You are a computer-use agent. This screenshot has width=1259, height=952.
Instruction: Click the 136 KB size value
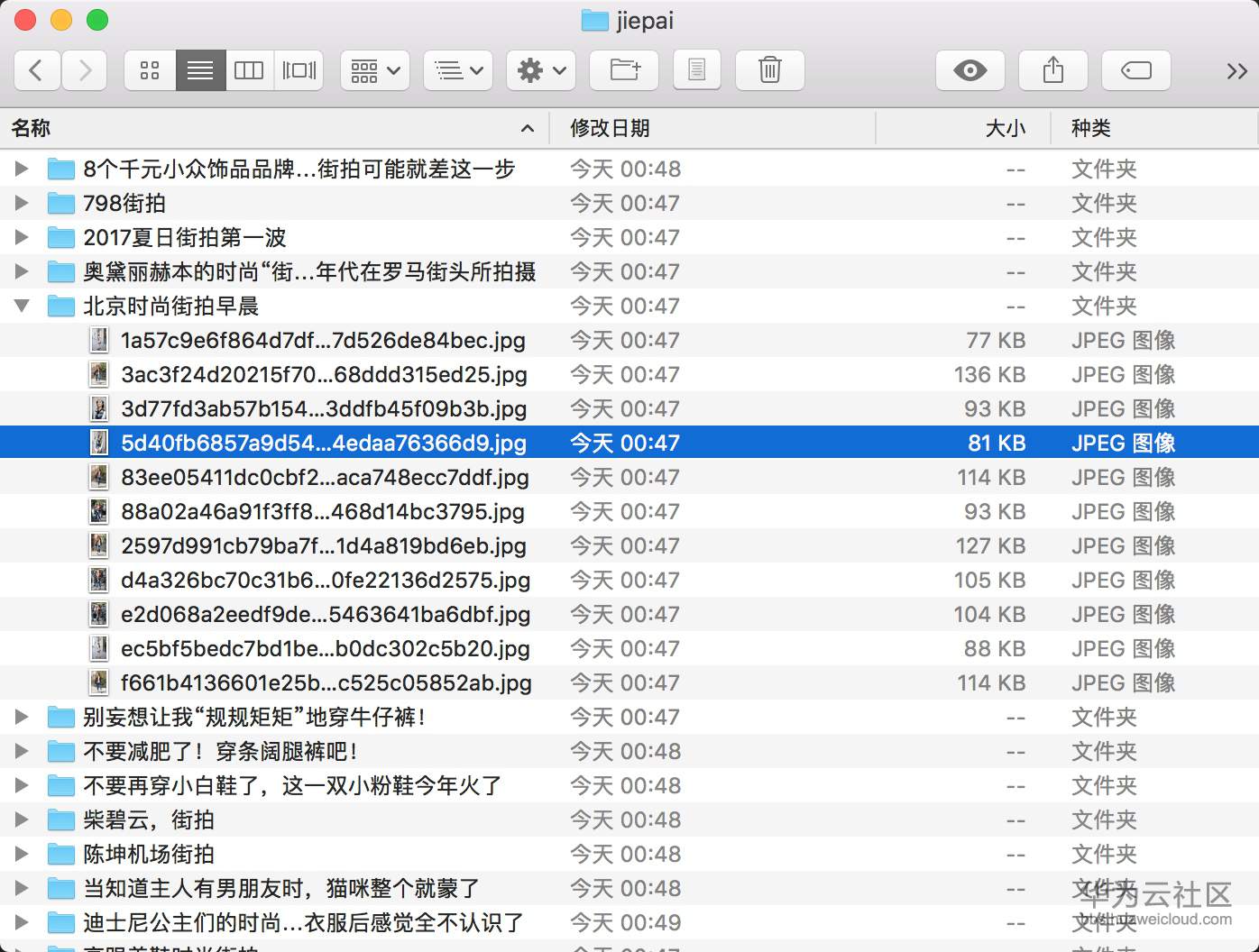[989, 374]
